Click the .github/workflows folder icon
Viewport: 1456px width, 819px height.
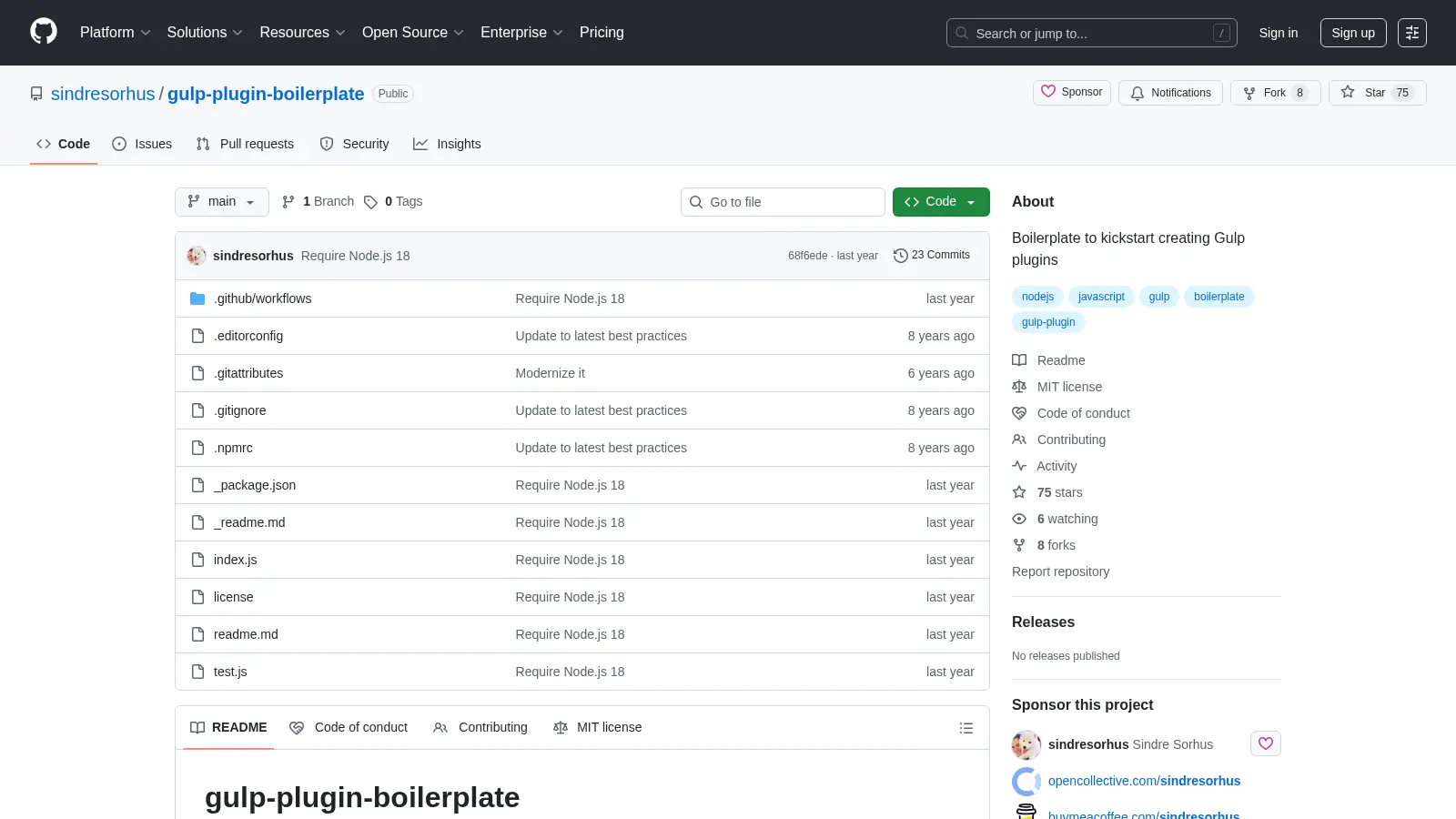(x=197, y=298)
